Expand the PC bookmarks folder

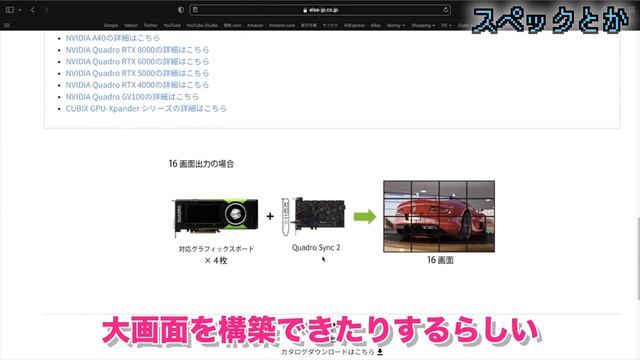tap(446, 25)
